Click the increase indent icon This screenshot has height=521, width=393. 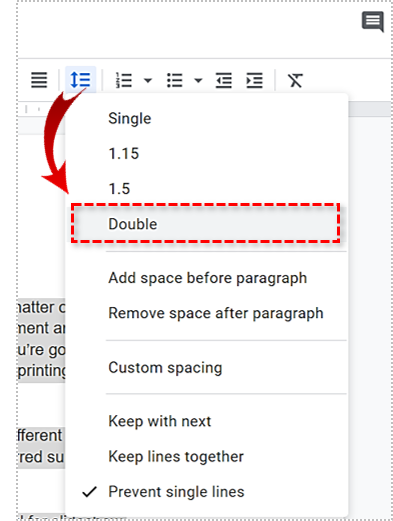click(255, 80)
